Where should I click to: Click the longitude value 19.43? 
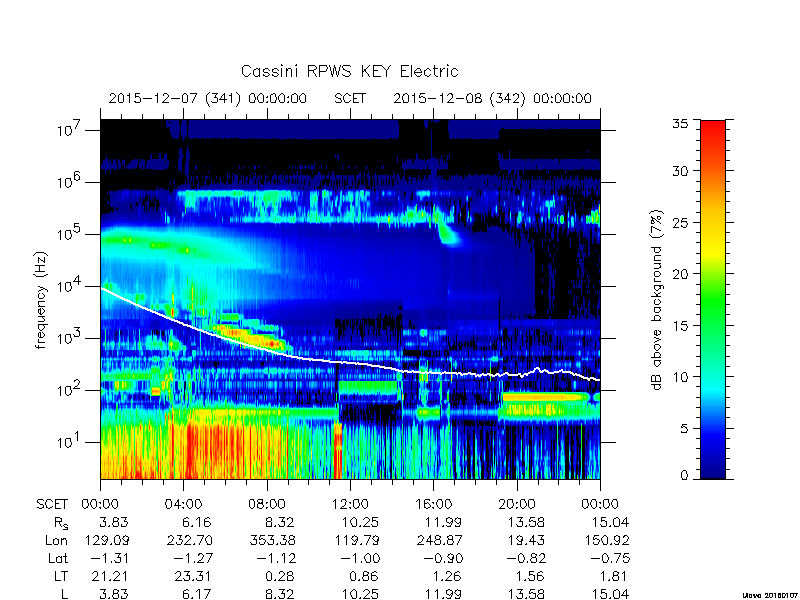point(526,540)
